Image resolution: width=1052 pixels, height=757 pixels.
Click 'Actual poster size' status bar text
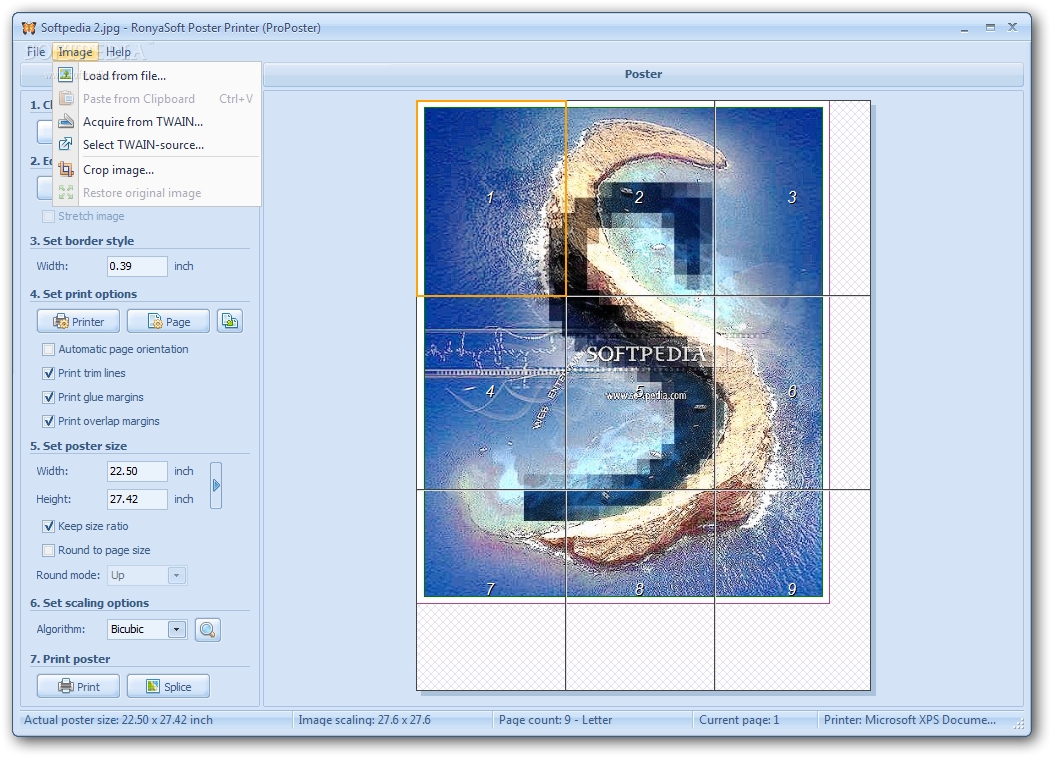click(119, 720)
